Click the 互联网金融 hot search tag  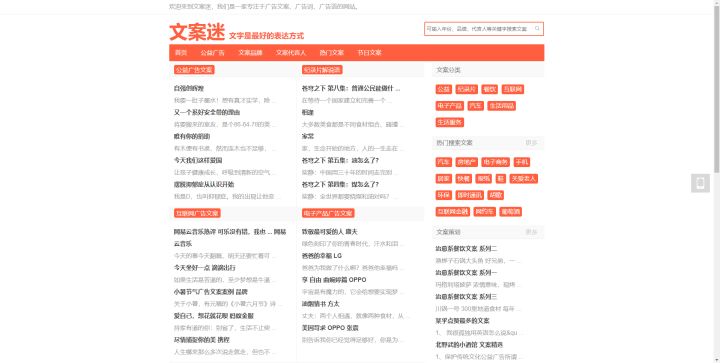(x=452, y=212)
